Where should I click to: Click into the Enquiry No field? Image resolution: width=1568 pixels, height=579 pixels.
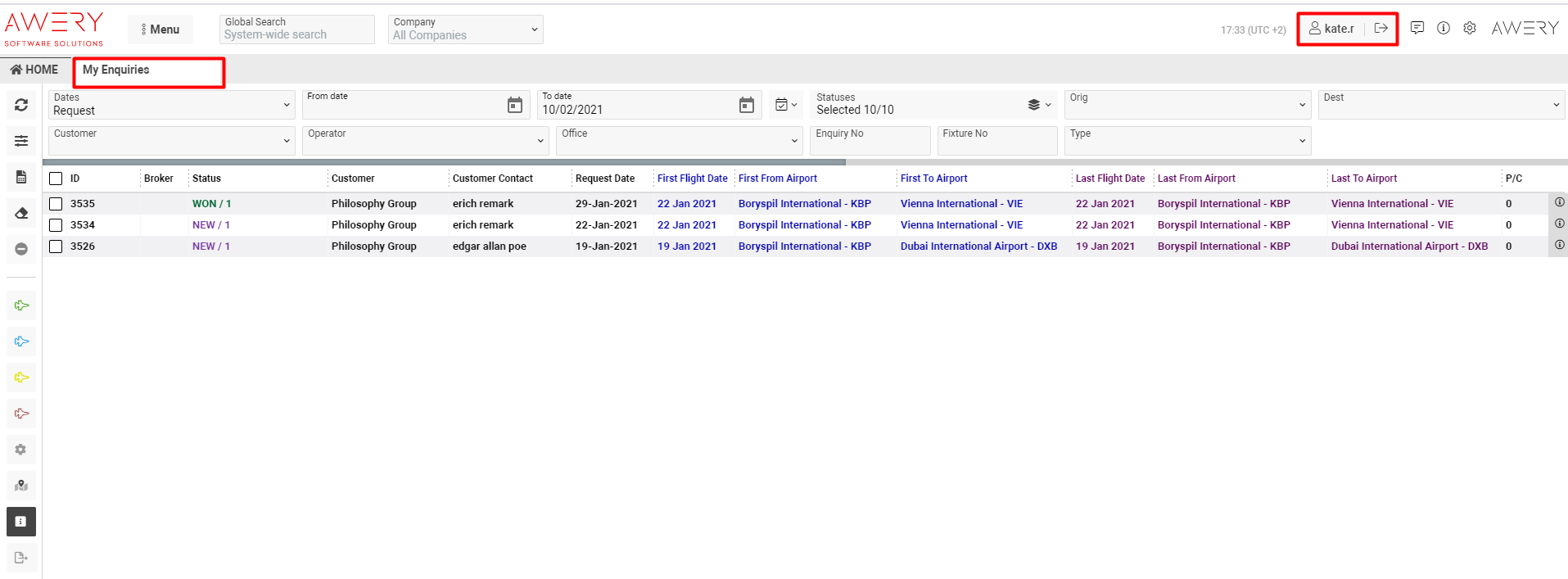[x=869, y=141]
